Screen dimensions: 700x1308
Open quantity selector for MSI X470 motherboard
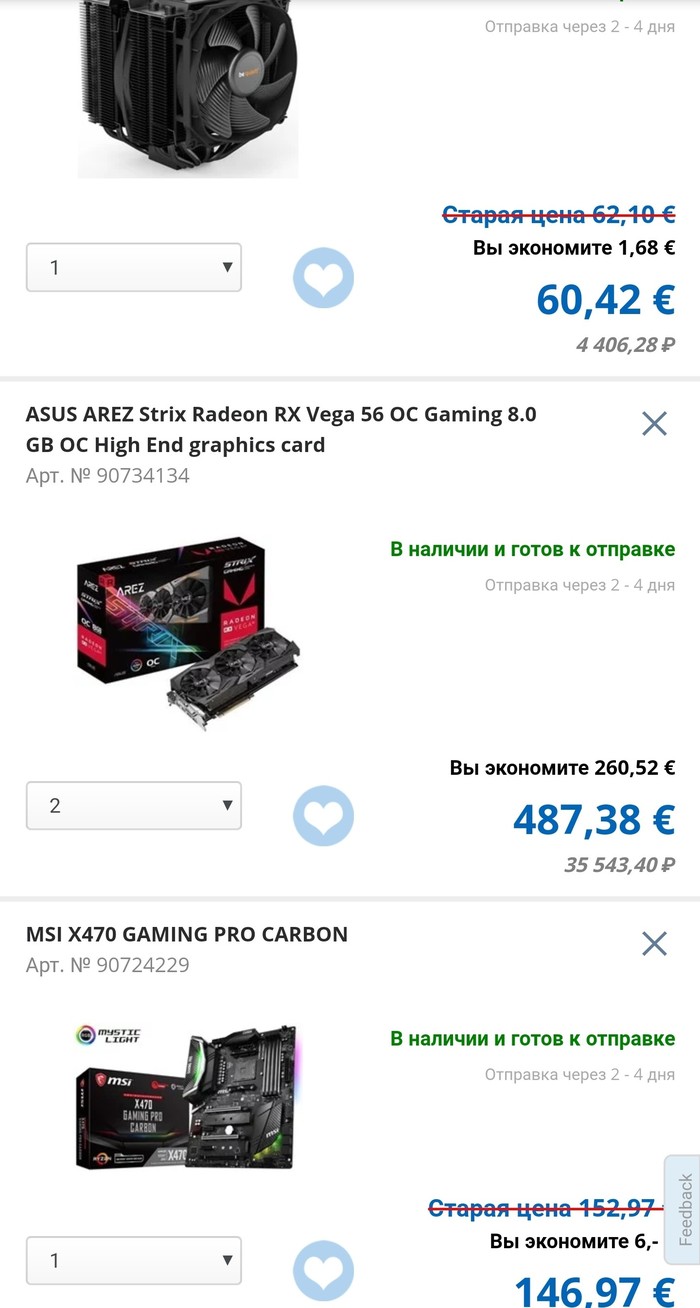(x=134, y=1260)
